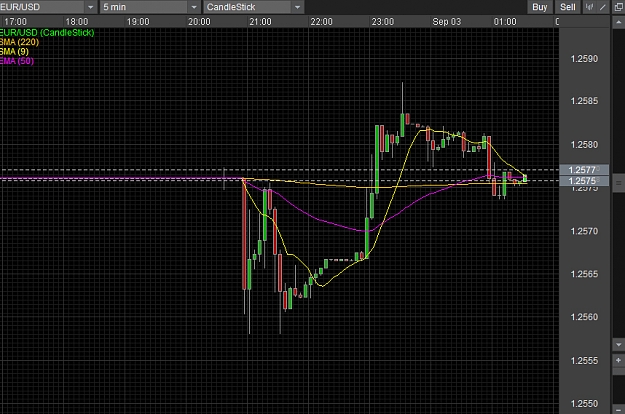Click the 1.2590 price axis label
Viewport: 625px width, 414px height.
point(584,59)
